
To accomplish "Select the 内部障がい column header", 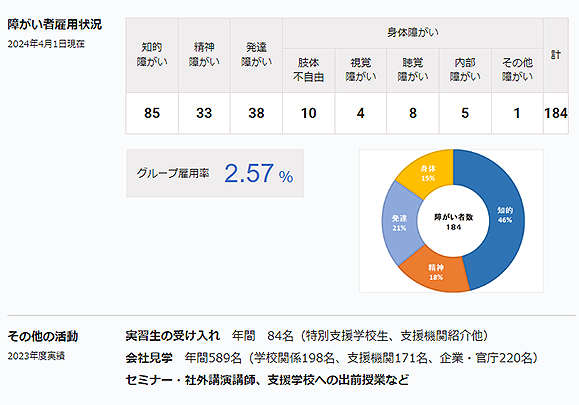I will click(x=465, y=70).
